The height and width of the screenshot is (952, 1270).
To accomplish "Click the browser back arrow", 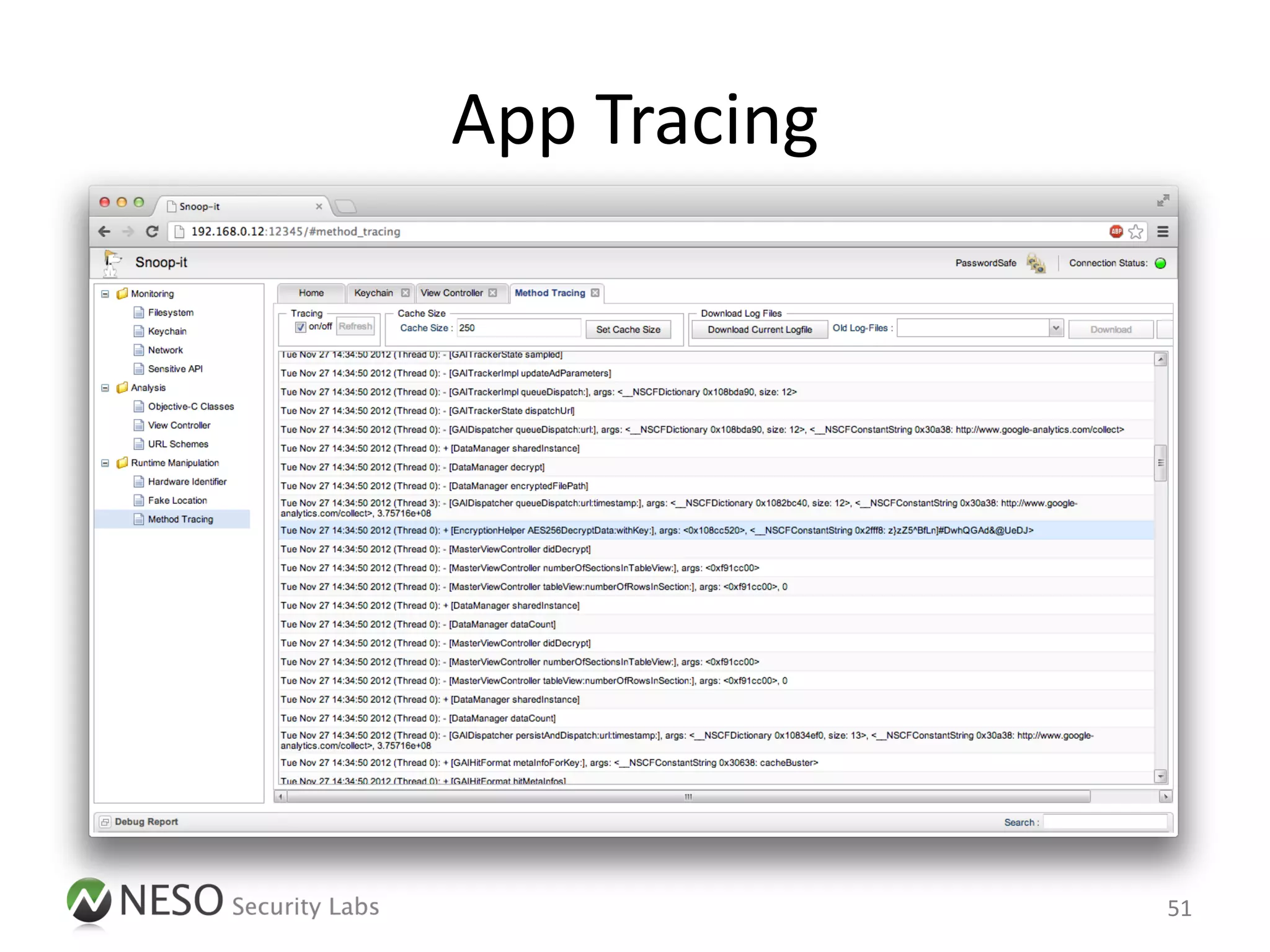I will coord(104,231).
